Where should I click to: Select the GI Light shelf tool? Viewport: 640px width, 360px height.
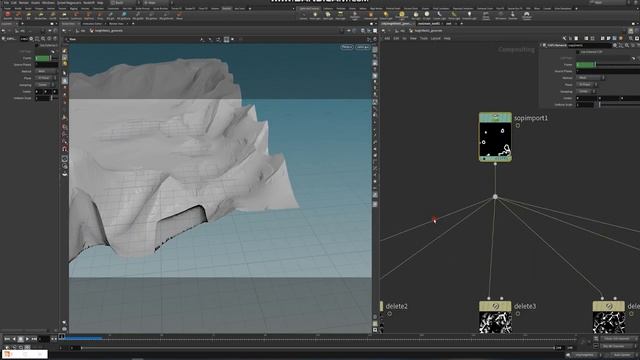427,16
